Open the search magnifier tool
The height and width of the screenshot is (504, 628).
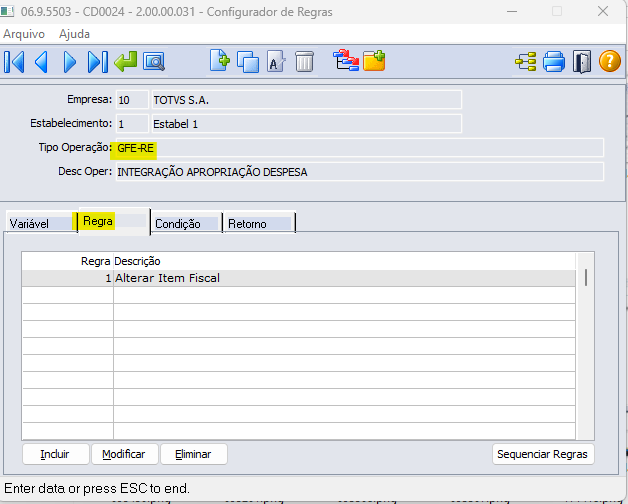point(154,62)
